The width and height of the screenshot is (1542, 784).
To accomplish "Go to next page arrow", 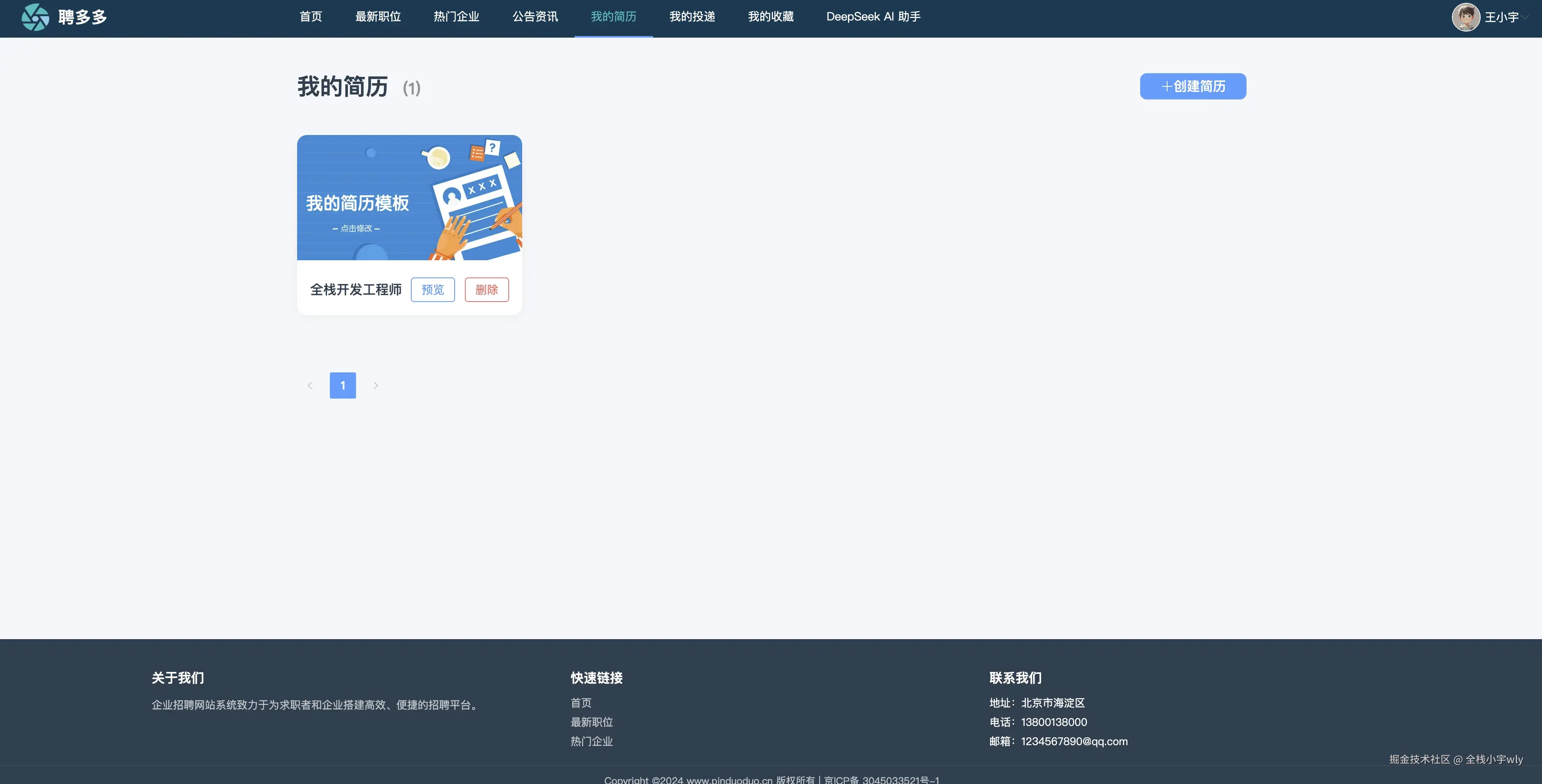I will coord(375,385).
